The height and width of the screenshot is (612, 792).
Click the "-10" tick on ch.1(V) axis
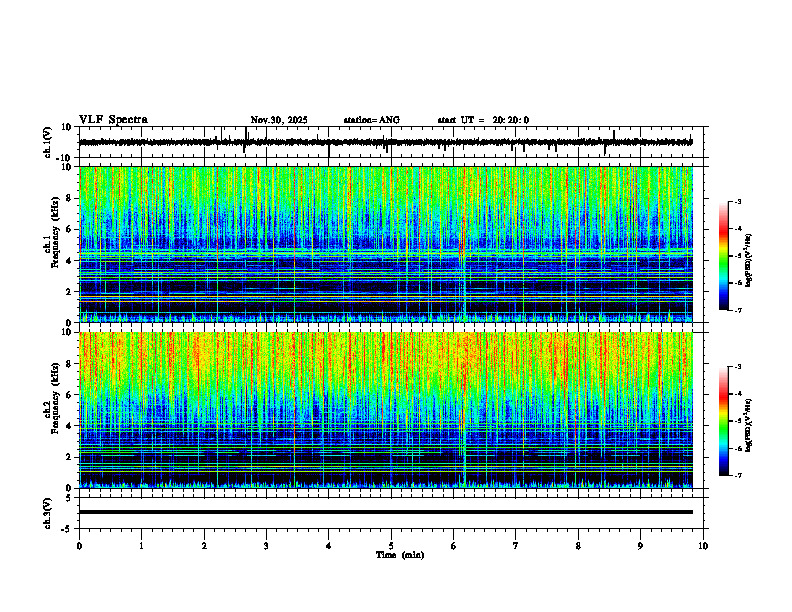coord(65,158)
